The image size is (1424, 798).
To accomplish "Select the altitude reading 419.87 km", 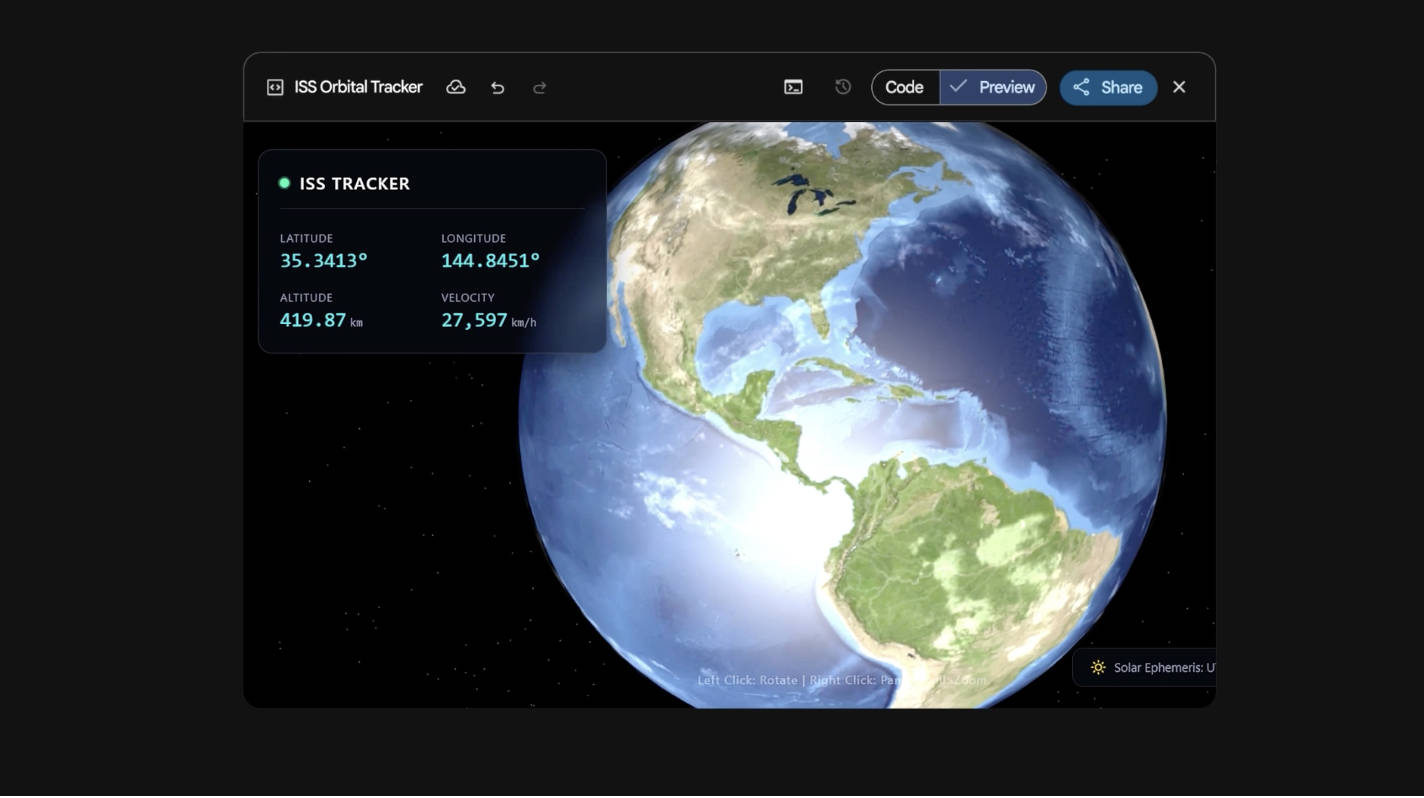I will tap(320, 320).
